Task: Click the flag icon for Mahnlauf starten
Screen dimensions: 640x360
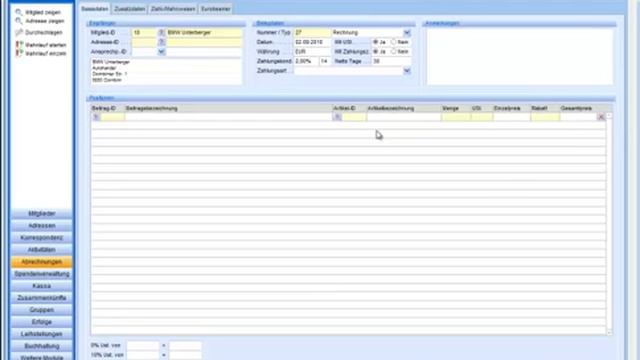Action: coord(19,45)
